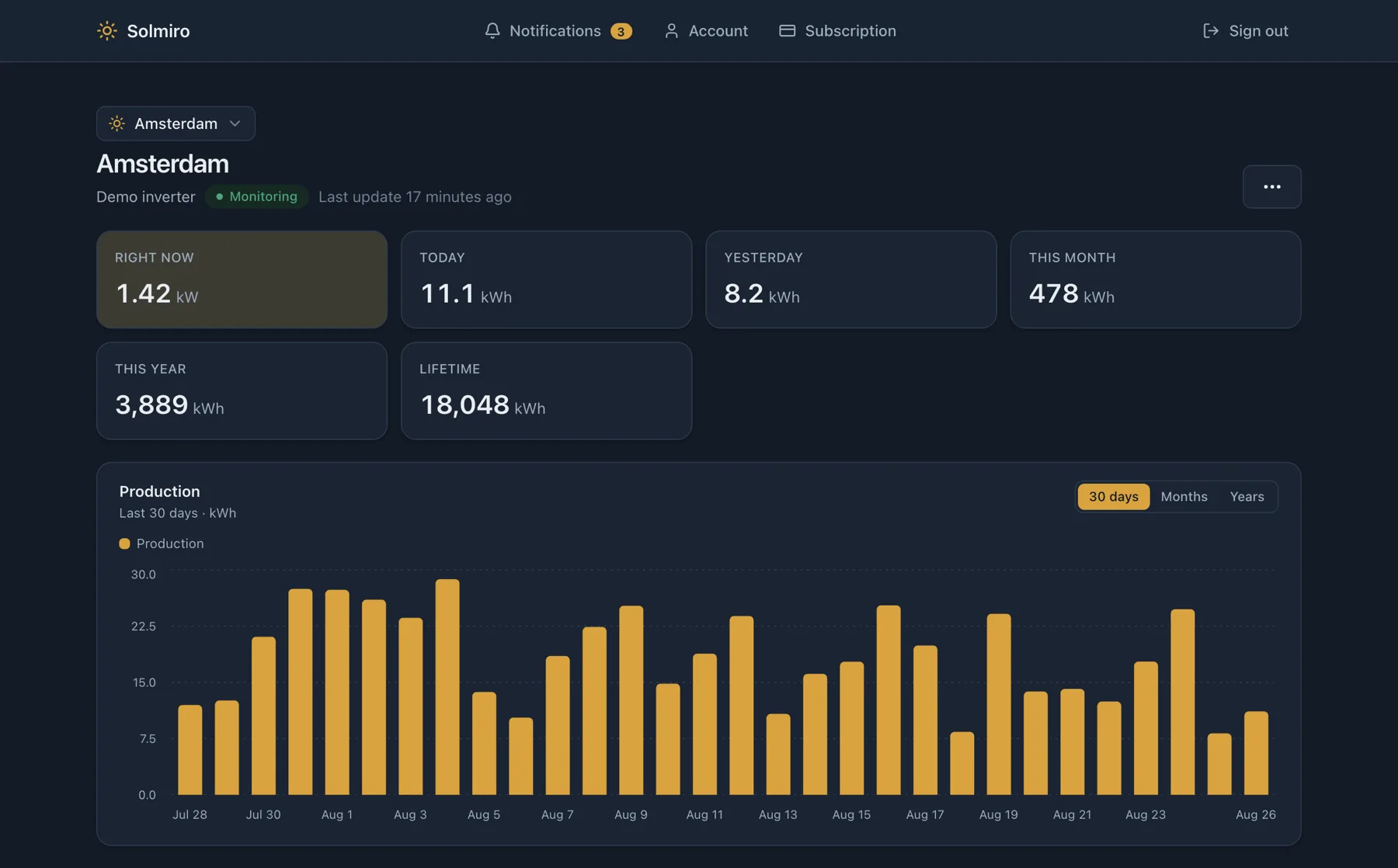The width and height of the screenshot is (1398, 868).
Task: Click the sun icon in Amsterdam selector
Action: click(x=116, y=123)
